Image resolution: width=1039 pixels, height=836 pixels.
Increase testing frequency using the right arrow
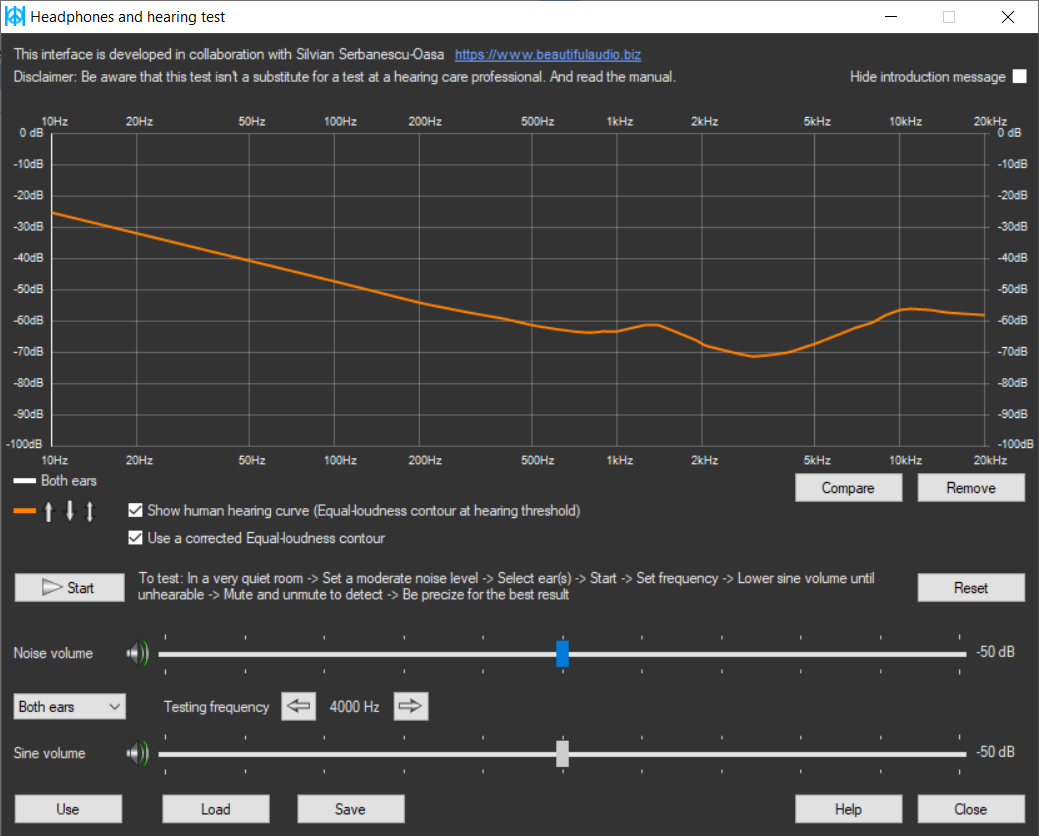tap(410, 706)
